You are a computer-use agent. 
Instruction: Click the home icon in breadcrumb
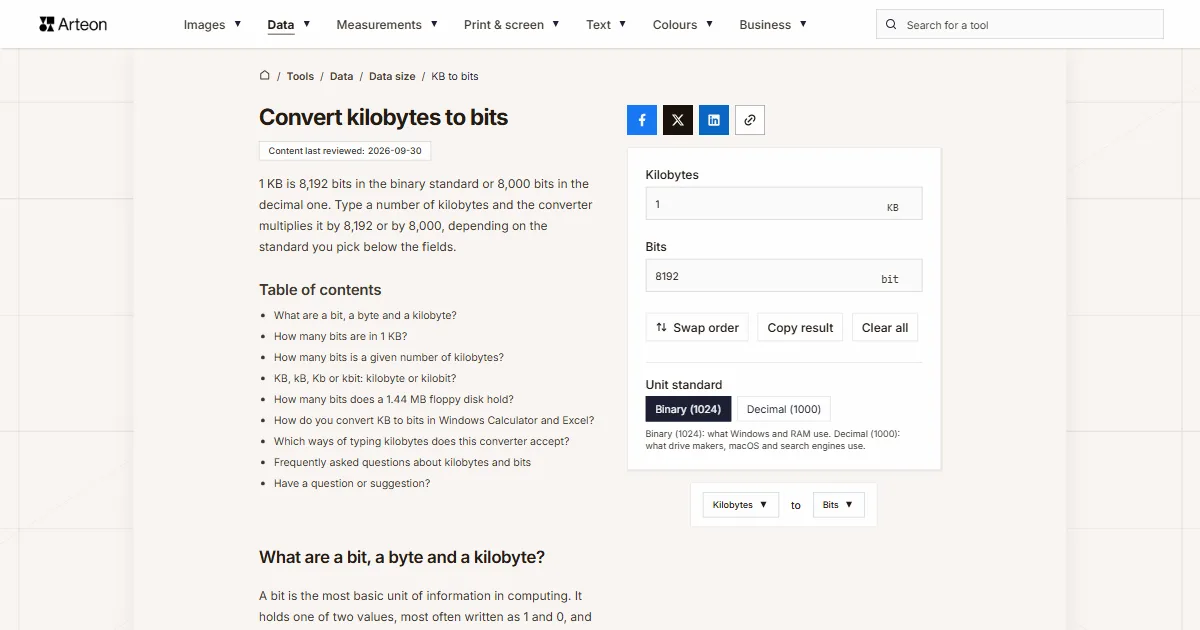pyautogui.click(x=265, y=76)
